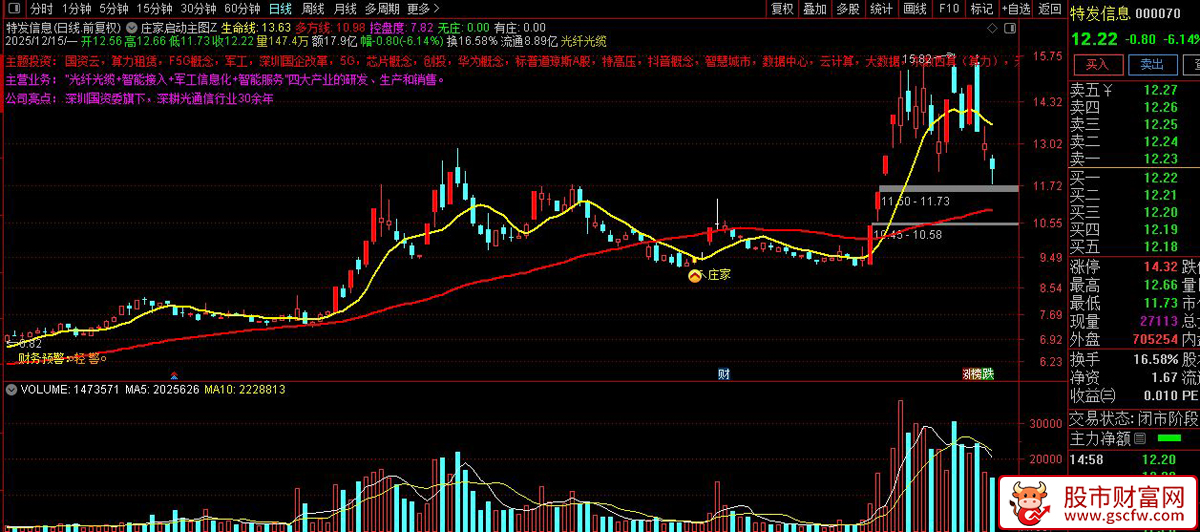The image size is (1200, 532).
Task: Click the 光纤光缆 sector link
Action: click(583, 41)
